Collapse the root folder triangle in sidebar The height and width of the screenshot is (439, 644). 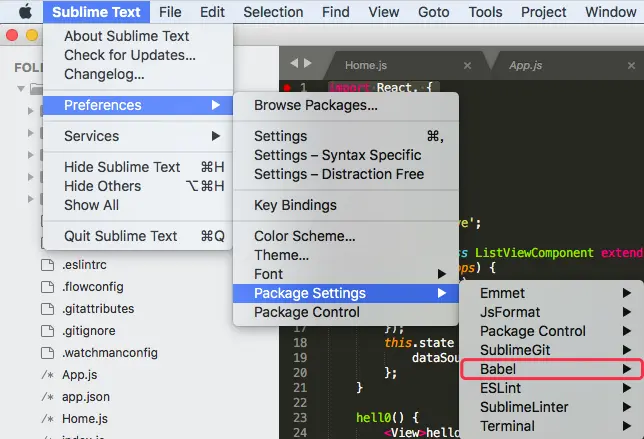pyautogui.click(x=21, y=88)
